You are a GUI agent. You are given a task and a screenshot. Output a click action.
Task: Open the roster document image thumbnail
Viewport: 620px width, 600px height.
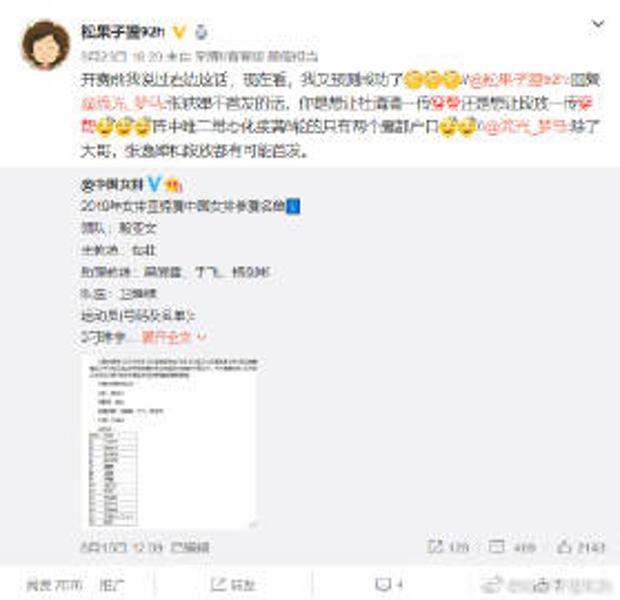pyautogui.click(x=170, y=441)
